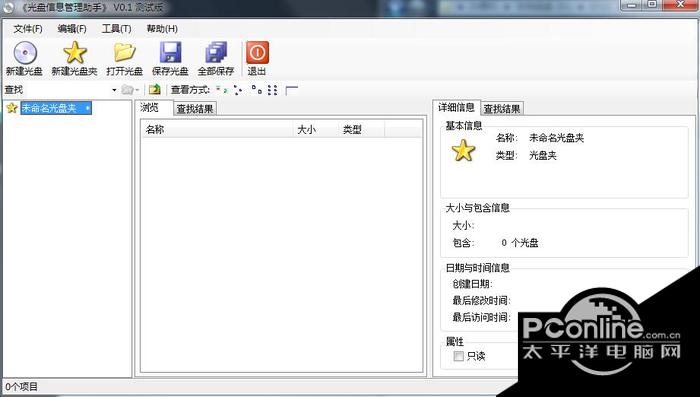Click the 保存光盘 floppy icon
Screen dimensions: 700x397
[x=171, y=53]
